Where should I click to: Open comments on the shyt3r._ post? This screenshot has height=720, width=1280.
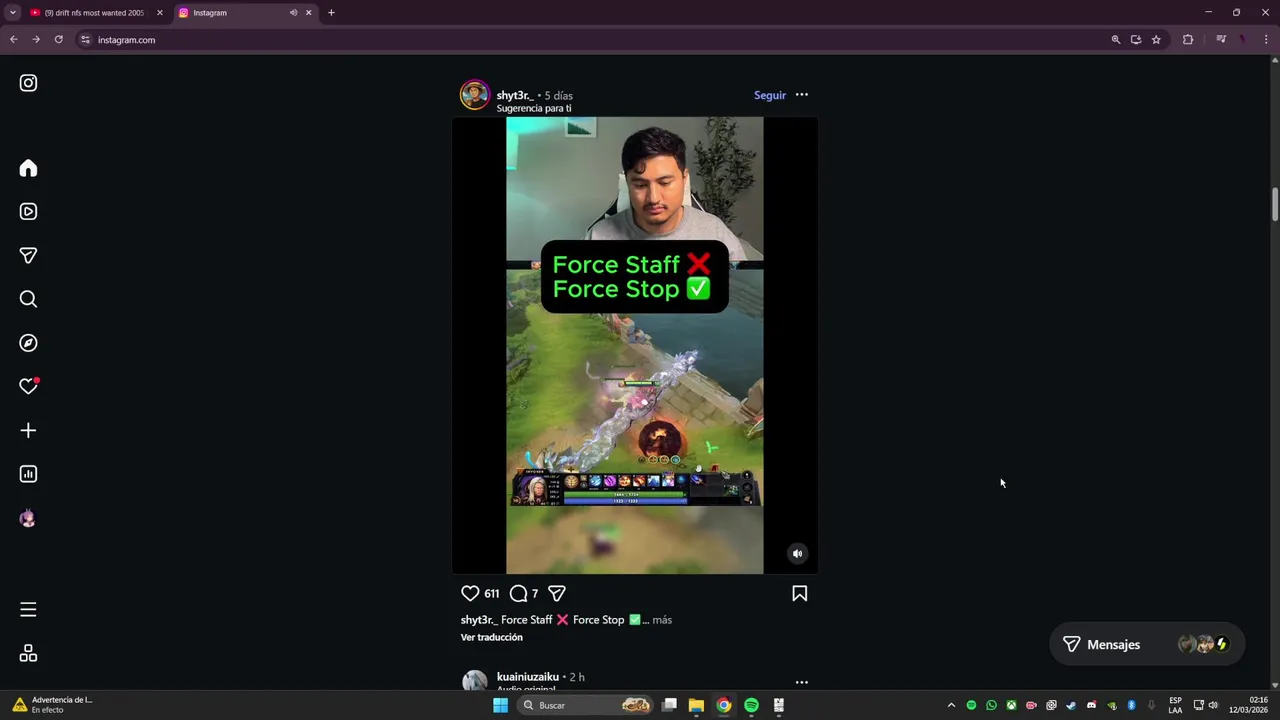pyautogui.click(x=518, y=593)
